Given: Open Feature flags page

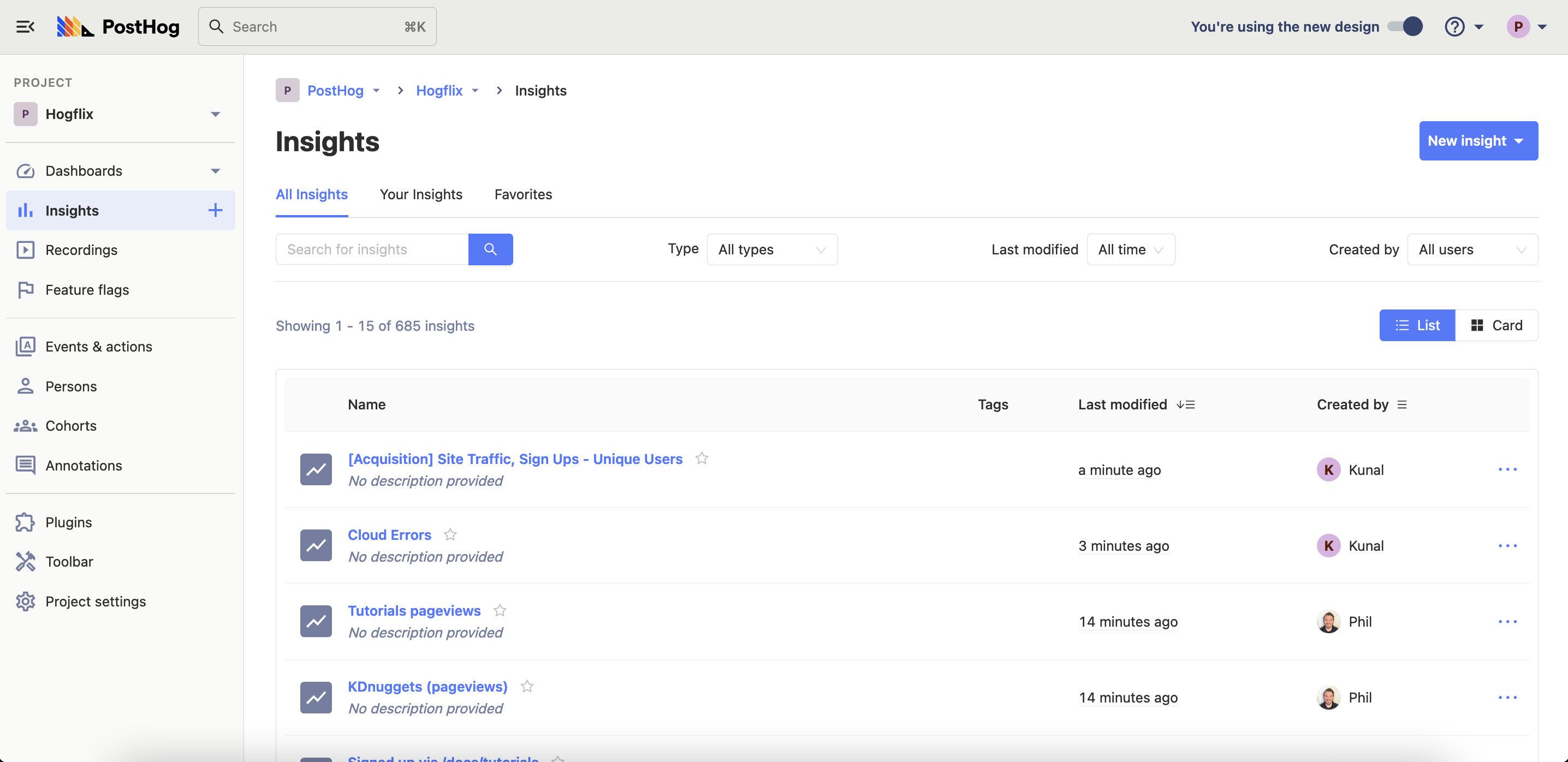Looking at the screenshot, I should [121, 290].
